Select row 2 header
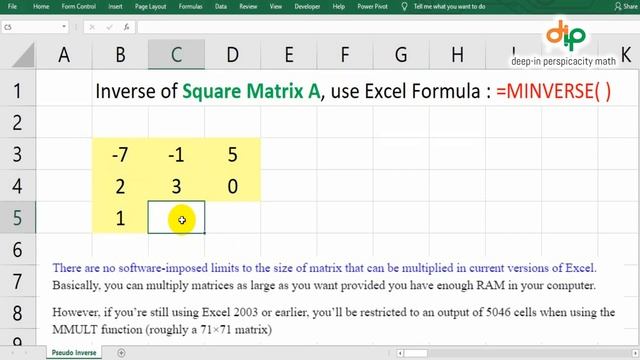This screenshot has height=360, width=640. (x=17, y=122)
